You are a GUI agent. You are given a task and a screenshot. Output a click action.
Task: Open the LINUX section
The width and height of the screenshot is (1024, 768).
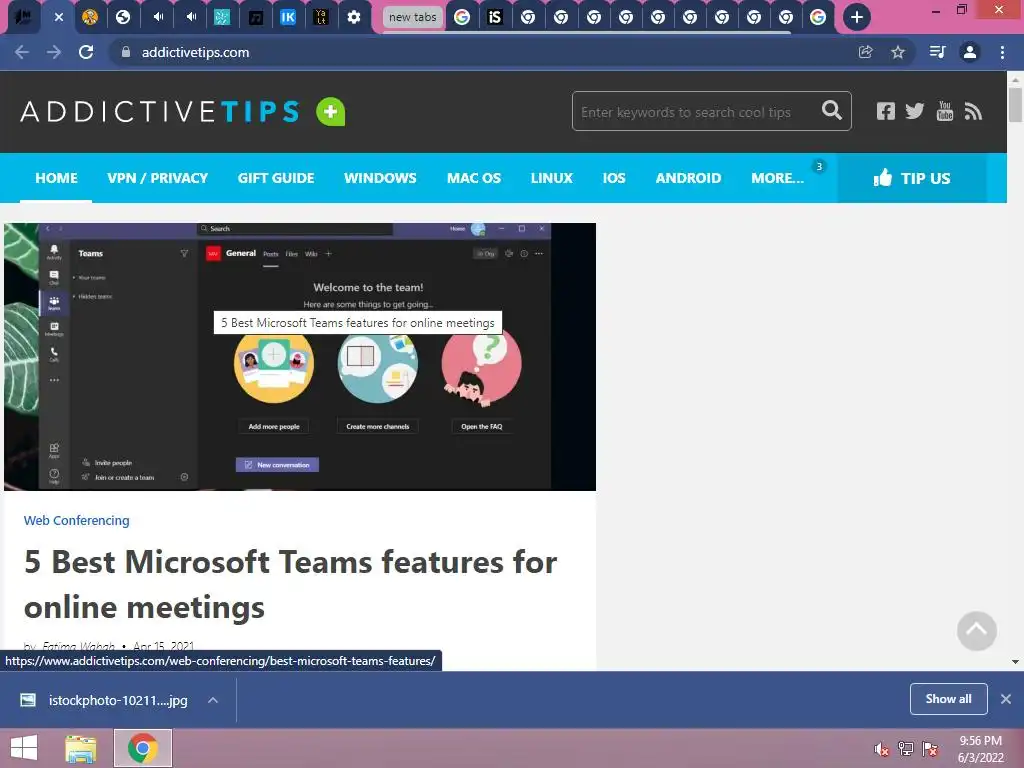551,178
